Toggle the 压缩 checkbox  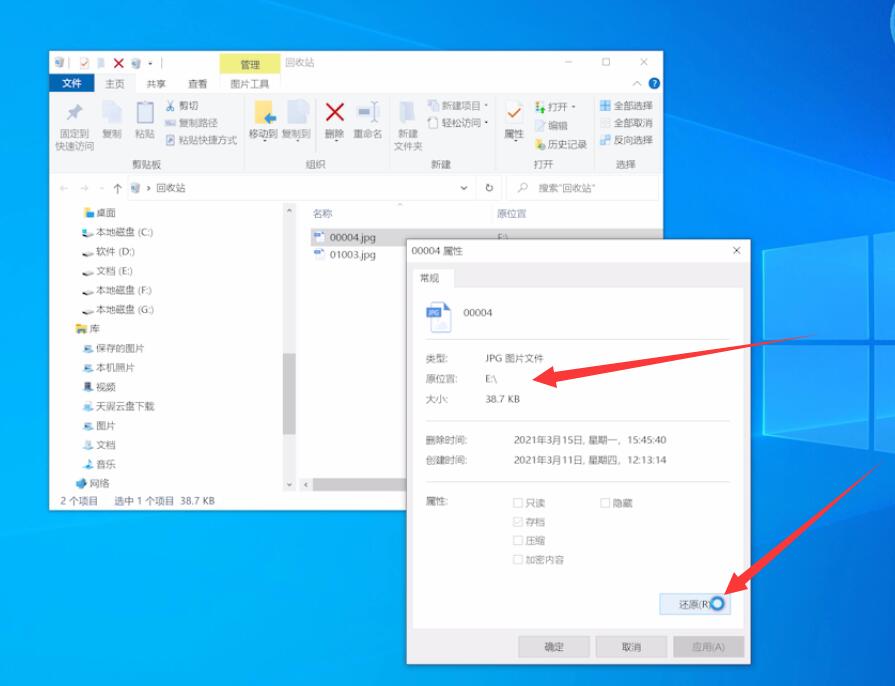[518, 540]
